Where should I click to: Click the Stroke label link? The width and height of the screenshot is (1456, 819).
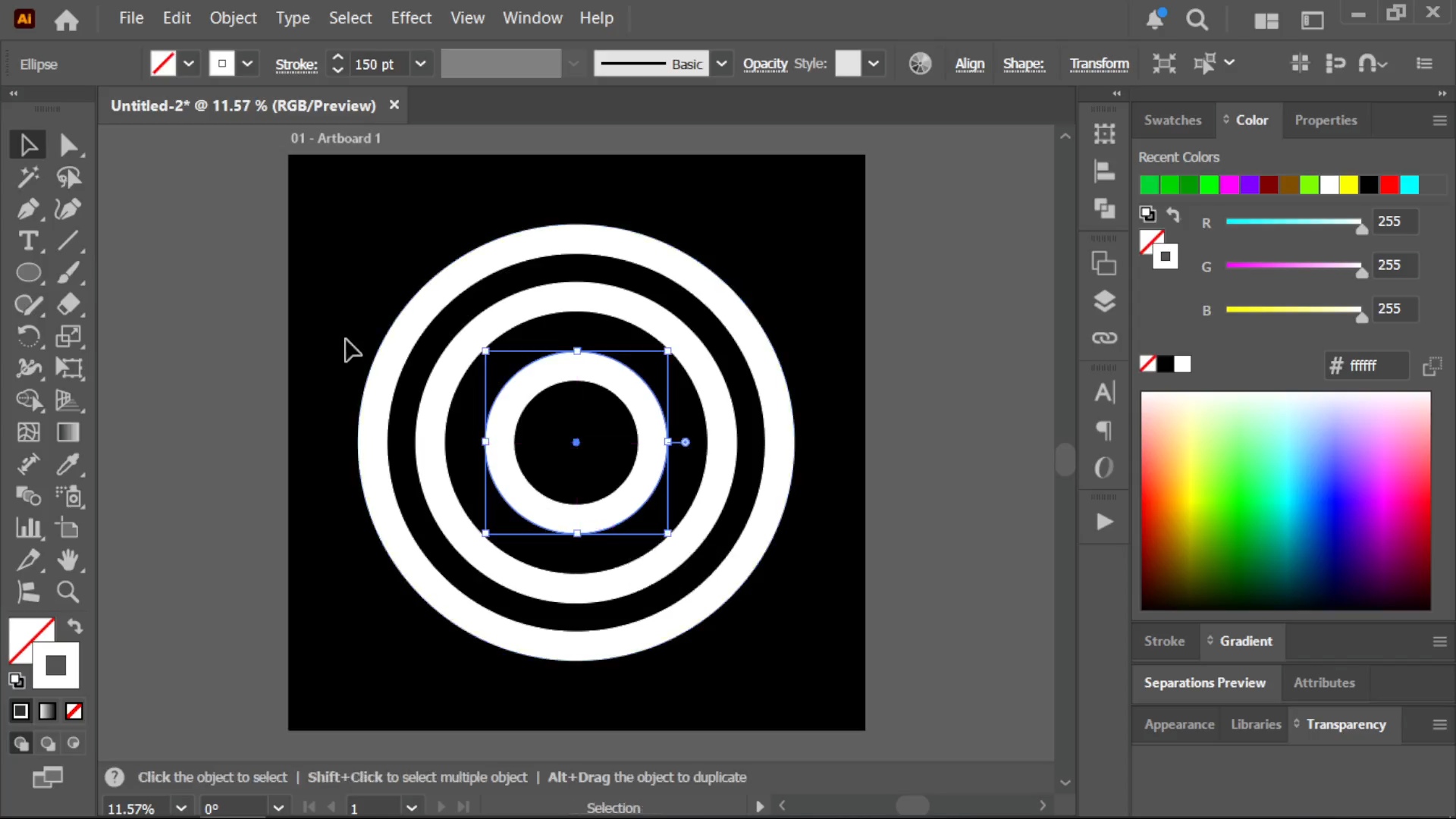click(x=296, y=64)
